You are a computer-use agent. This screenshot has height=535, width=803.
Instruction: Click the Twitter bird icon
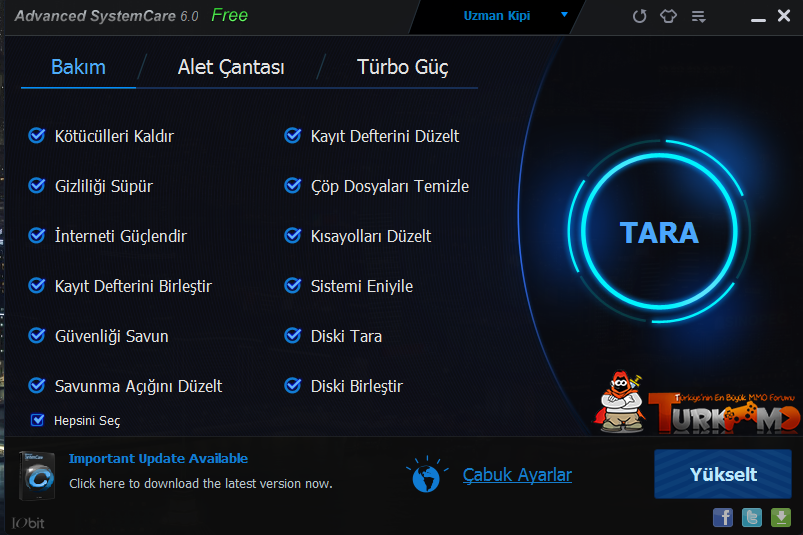click(x=752, y=518)
